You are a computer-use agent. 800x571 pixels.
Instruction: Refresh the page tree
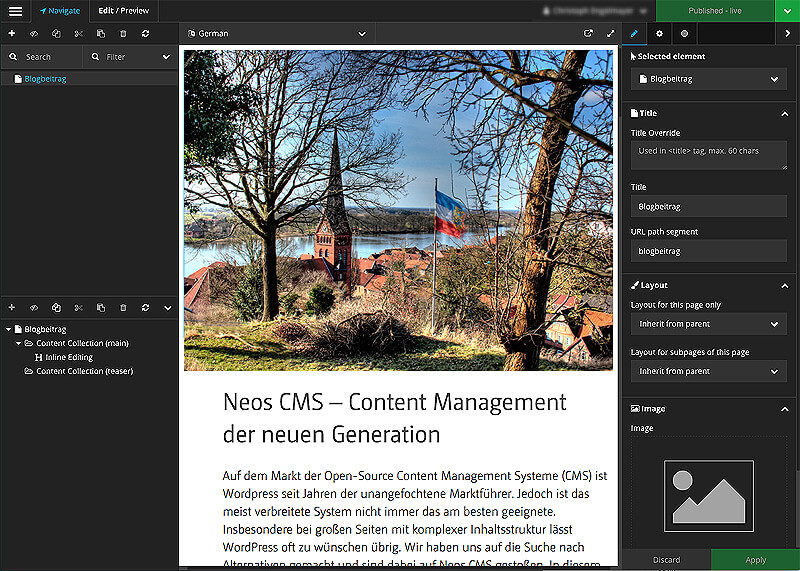pyautogui.click(x=145, y=34)
